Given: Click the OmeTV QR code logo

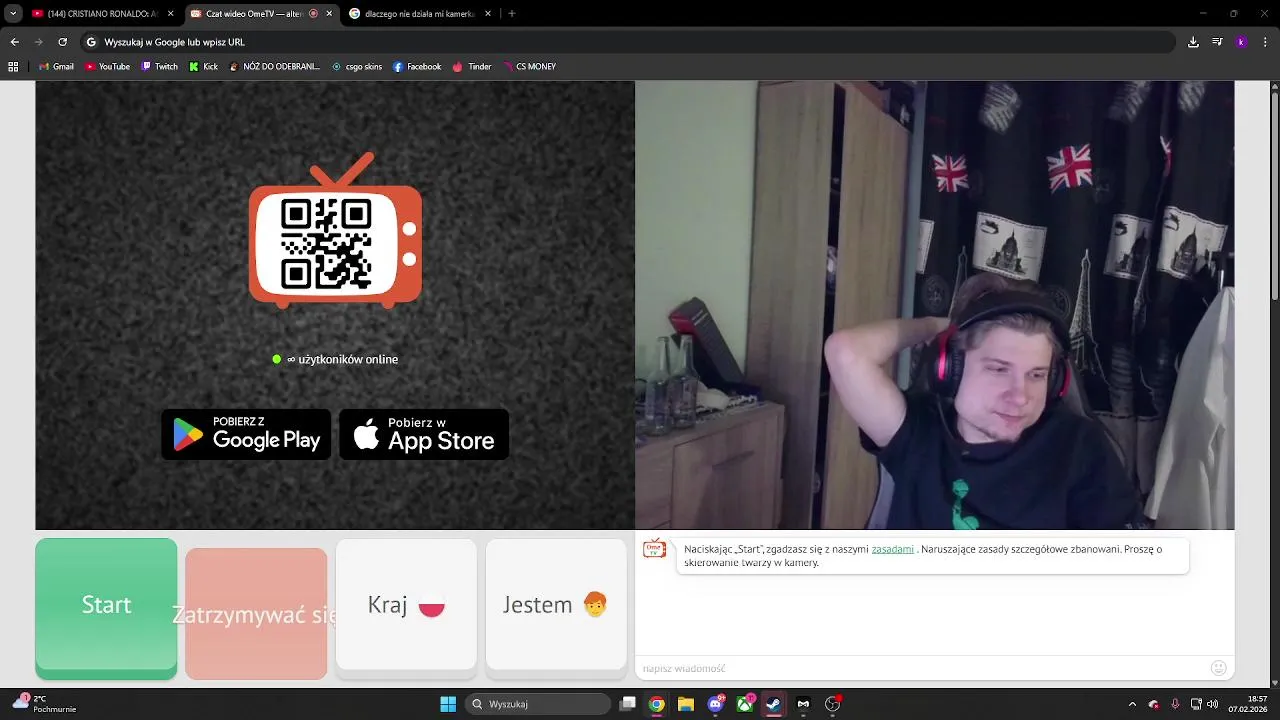Looking at the screenshot, I should 335,230.
